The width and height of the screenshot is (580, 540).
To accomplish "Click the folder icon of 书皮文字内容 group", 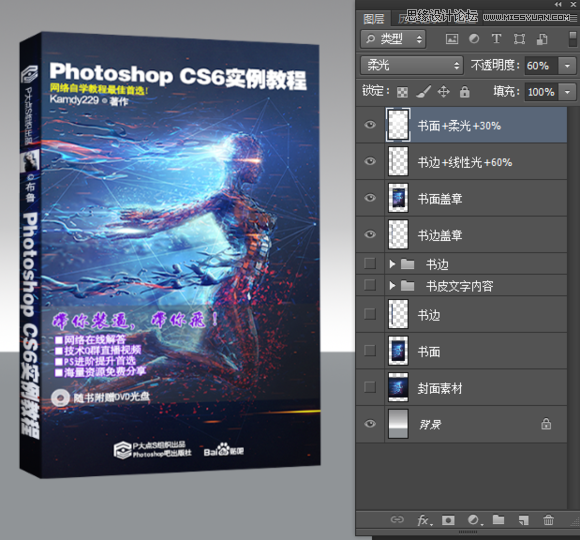I will click(x=408, y=286).
